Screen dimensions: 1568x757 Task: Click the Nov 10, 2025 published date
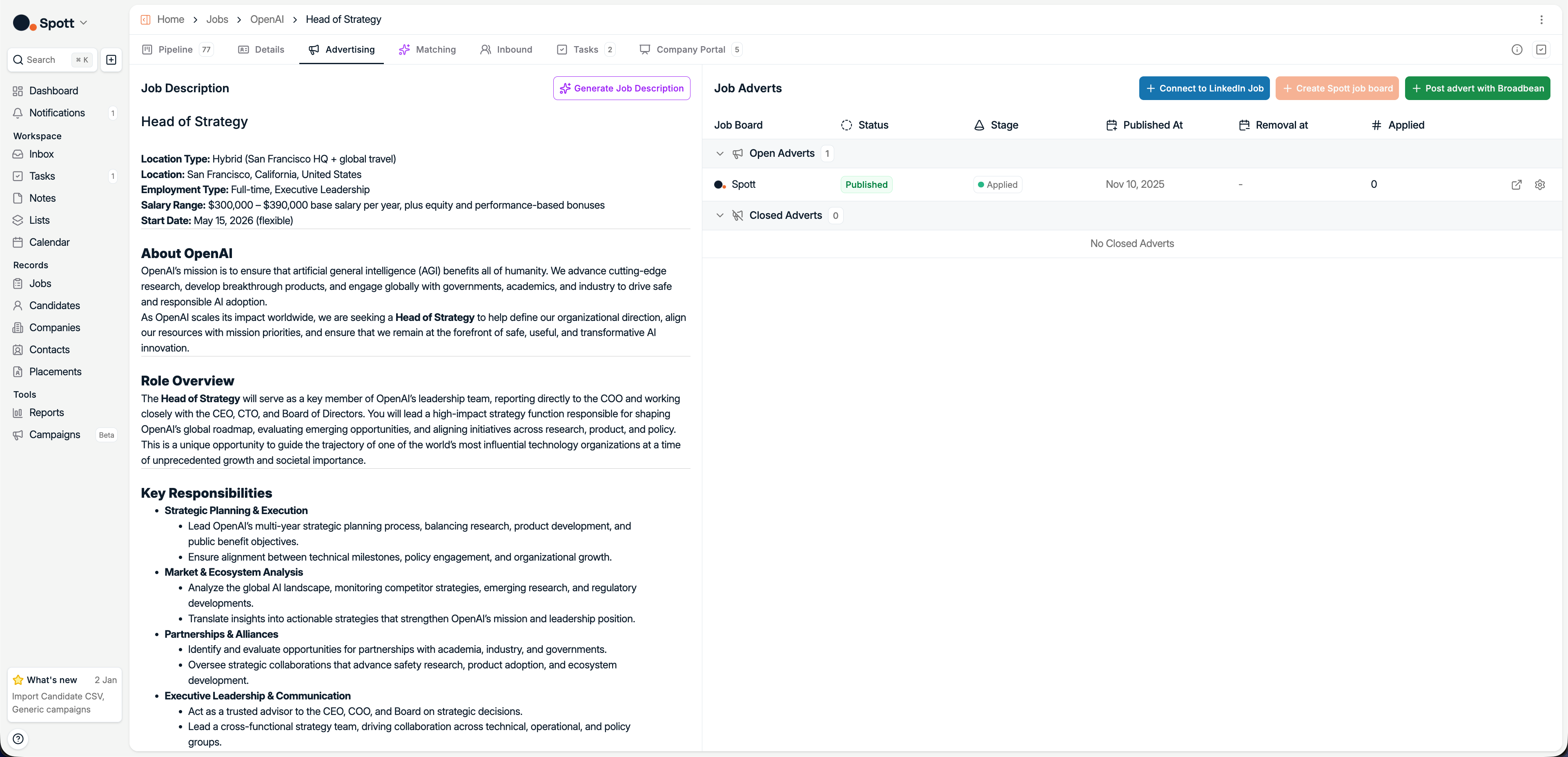pyautogui.click(x=1135, y=185)
